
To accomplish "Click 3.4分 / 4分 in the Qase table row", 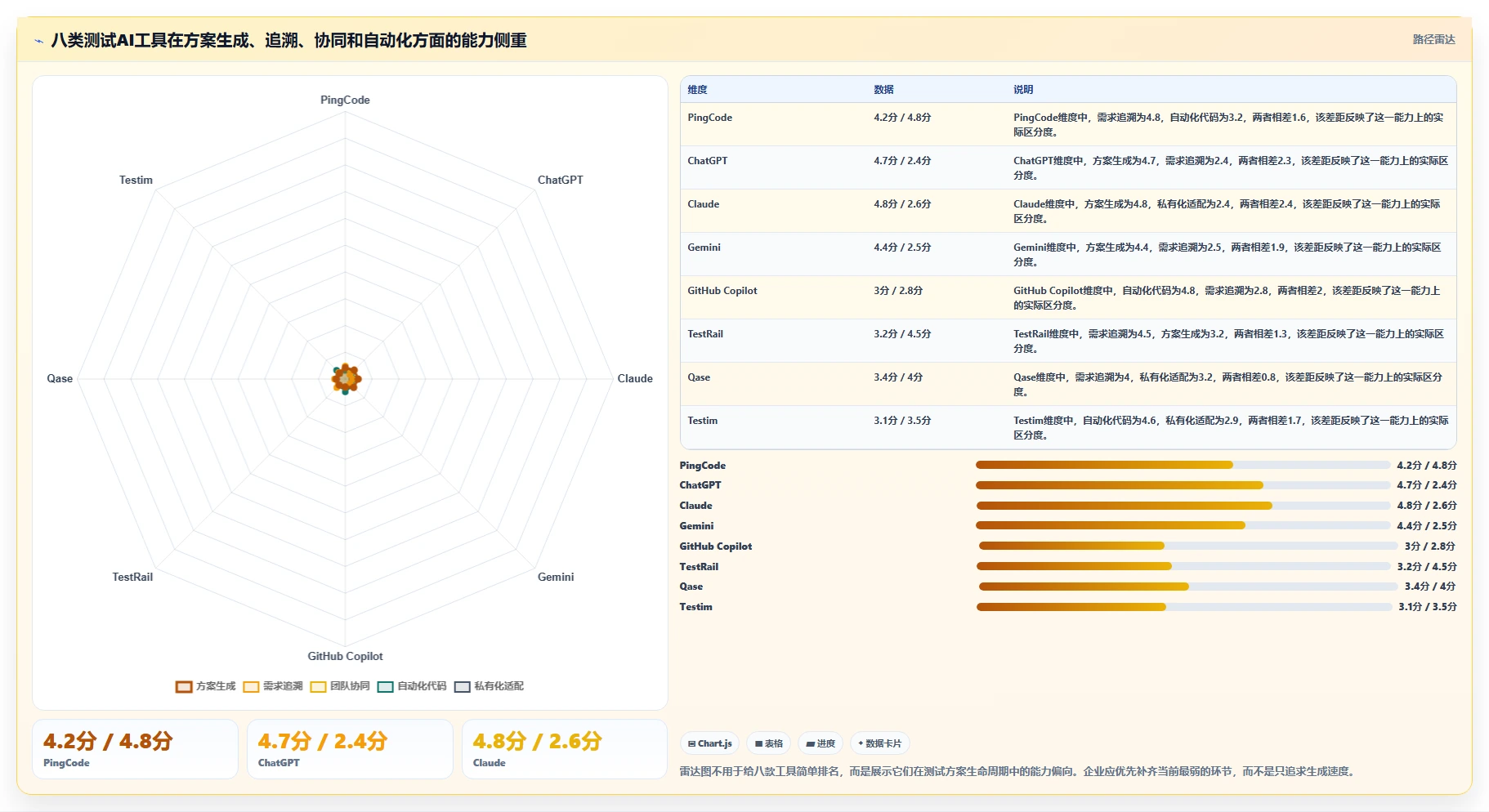I will pos(898,377).
